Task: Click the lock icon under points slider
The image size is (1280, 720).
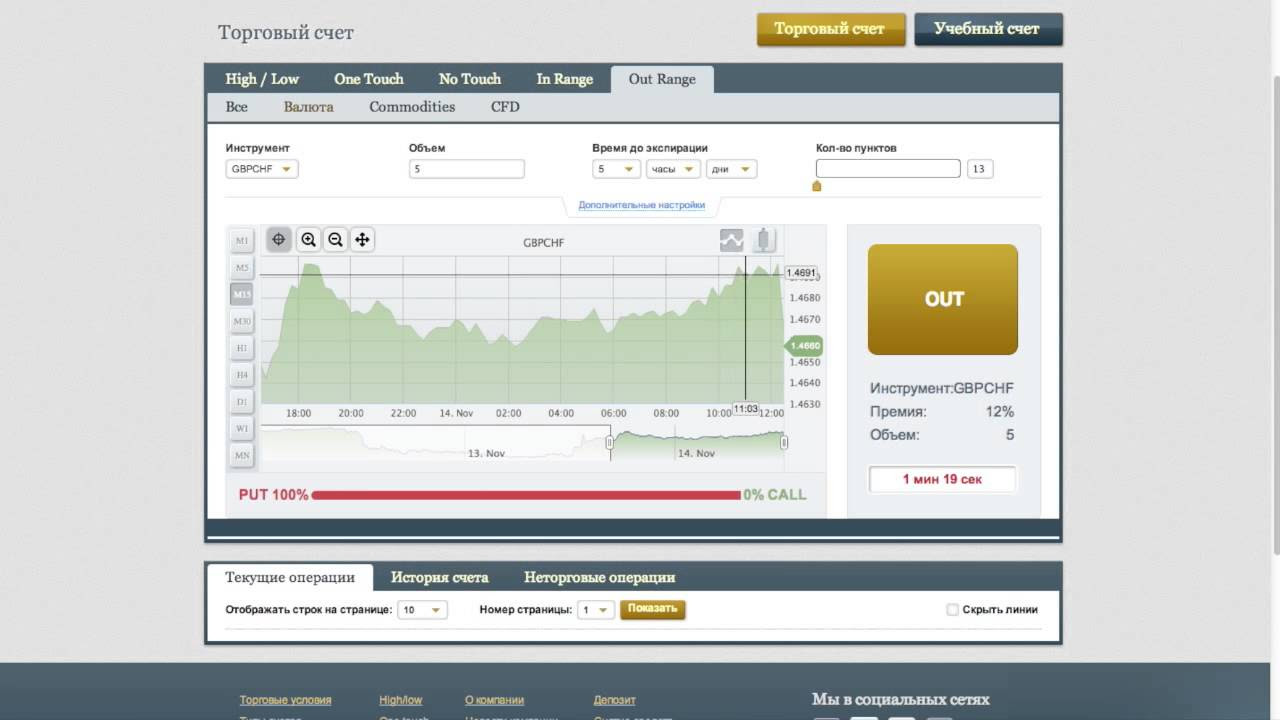Action: click(816, 186)
